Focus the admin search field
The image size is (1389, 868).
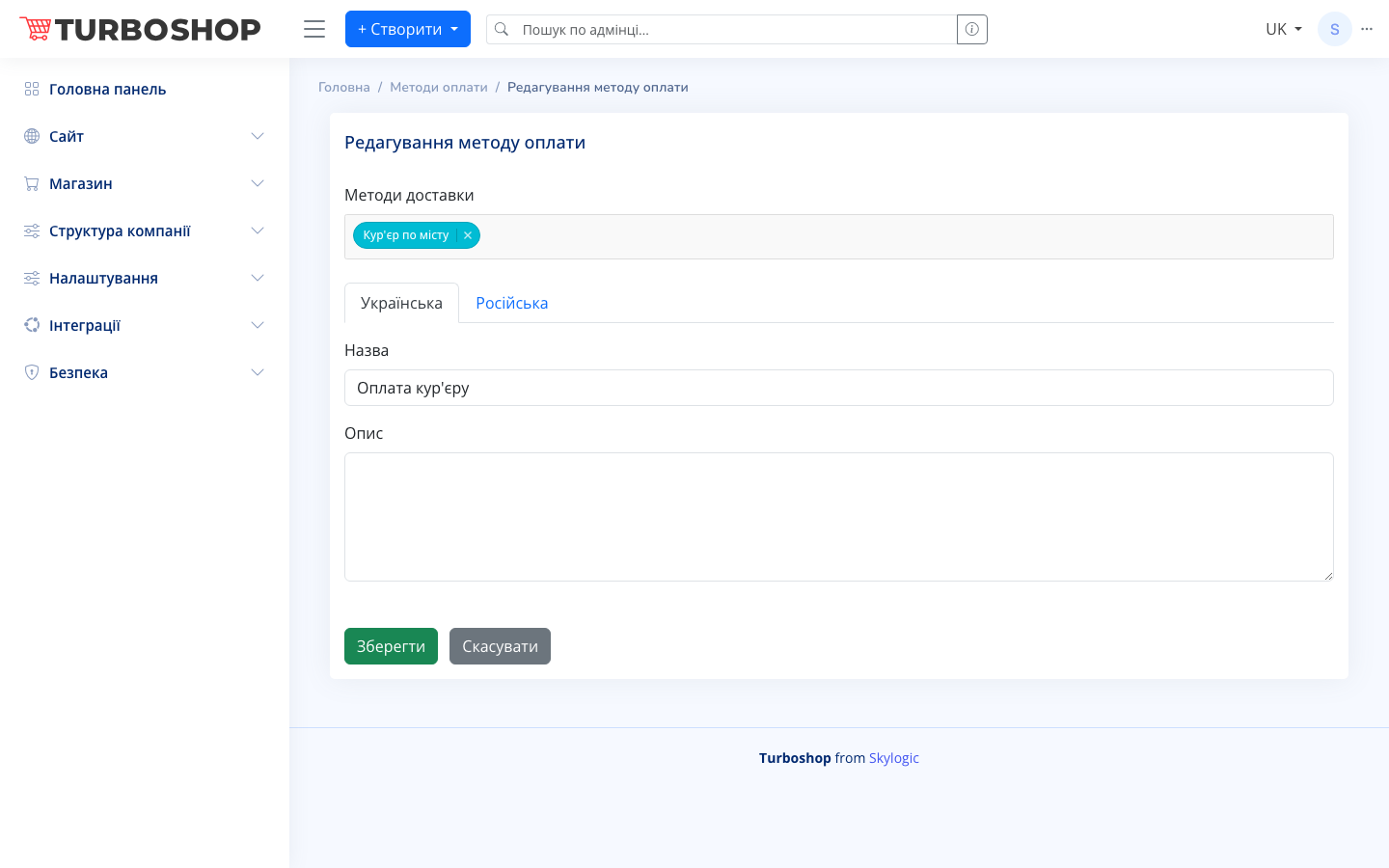tap(737, 29)
